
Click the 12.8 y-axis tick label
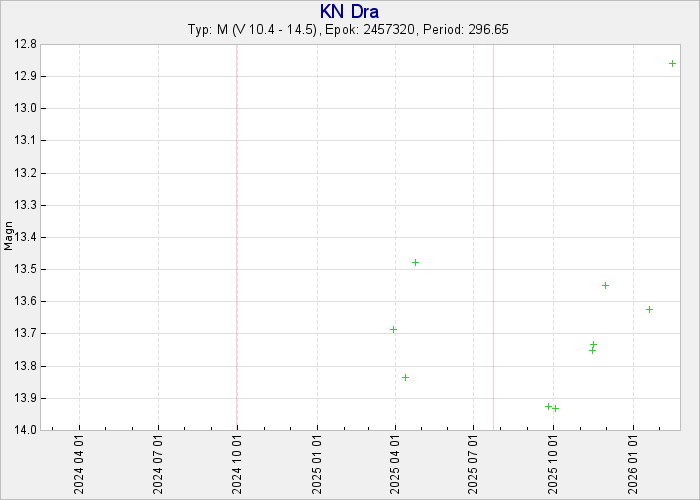pos(27,44)
